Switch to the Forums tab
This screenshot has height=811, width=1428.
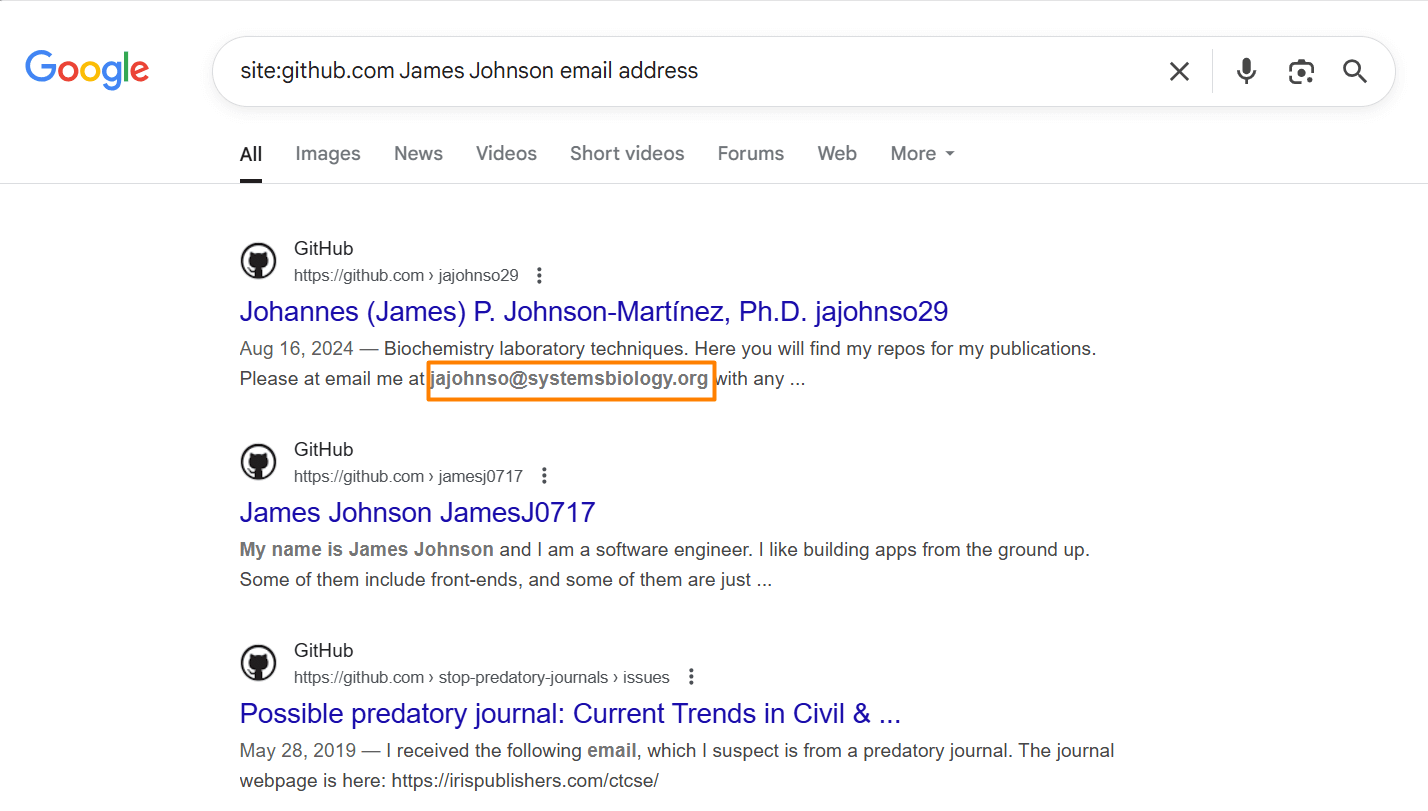pos(751,154)
